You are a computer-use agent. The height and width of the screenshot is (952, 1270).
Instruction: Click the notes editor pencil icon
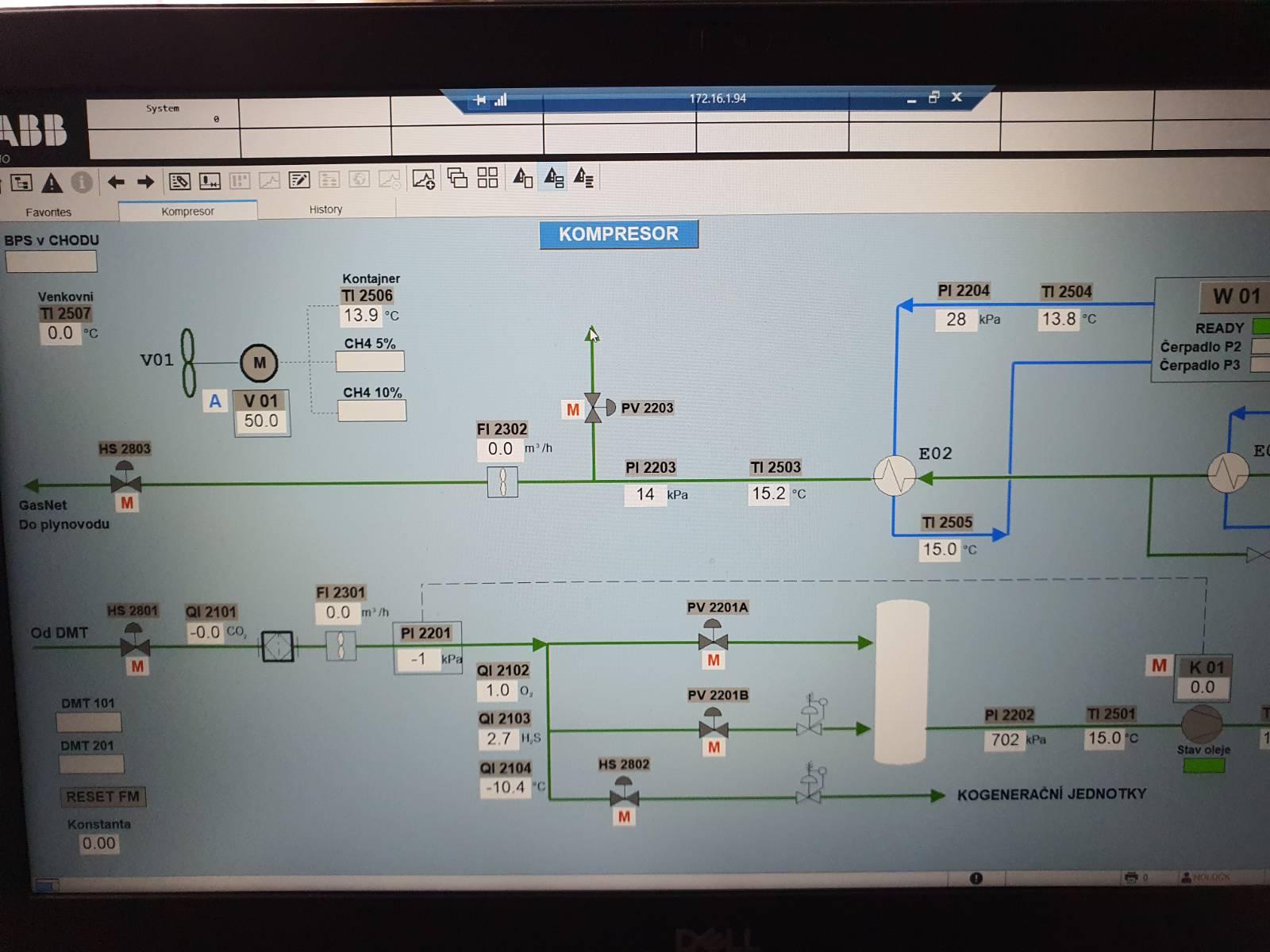coord(299,180)
